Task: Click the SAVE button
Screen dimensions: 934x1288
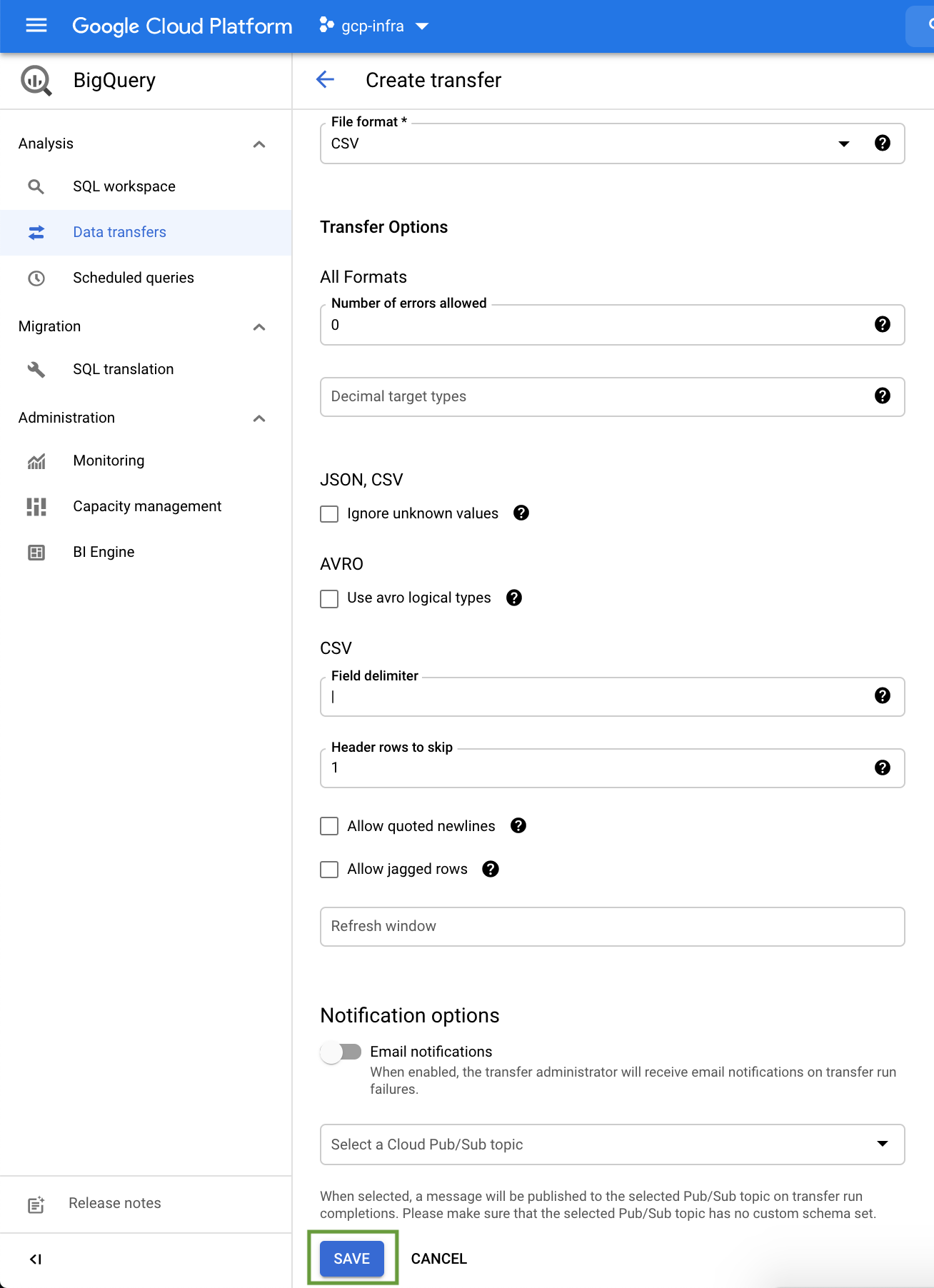Action: (x=352, y=1259)
